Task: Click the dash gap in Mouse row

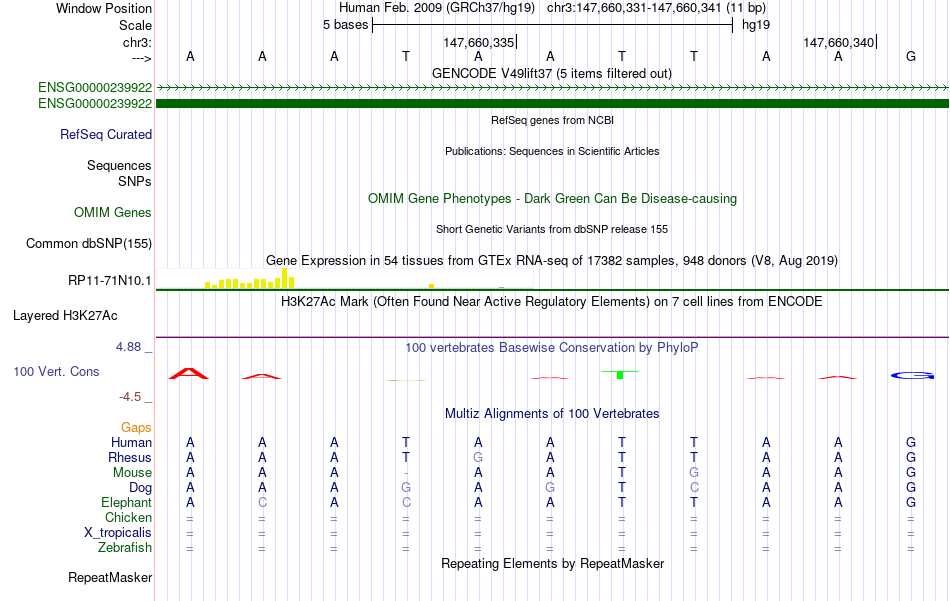Action: pyautogui.click(x=406, y=473)
